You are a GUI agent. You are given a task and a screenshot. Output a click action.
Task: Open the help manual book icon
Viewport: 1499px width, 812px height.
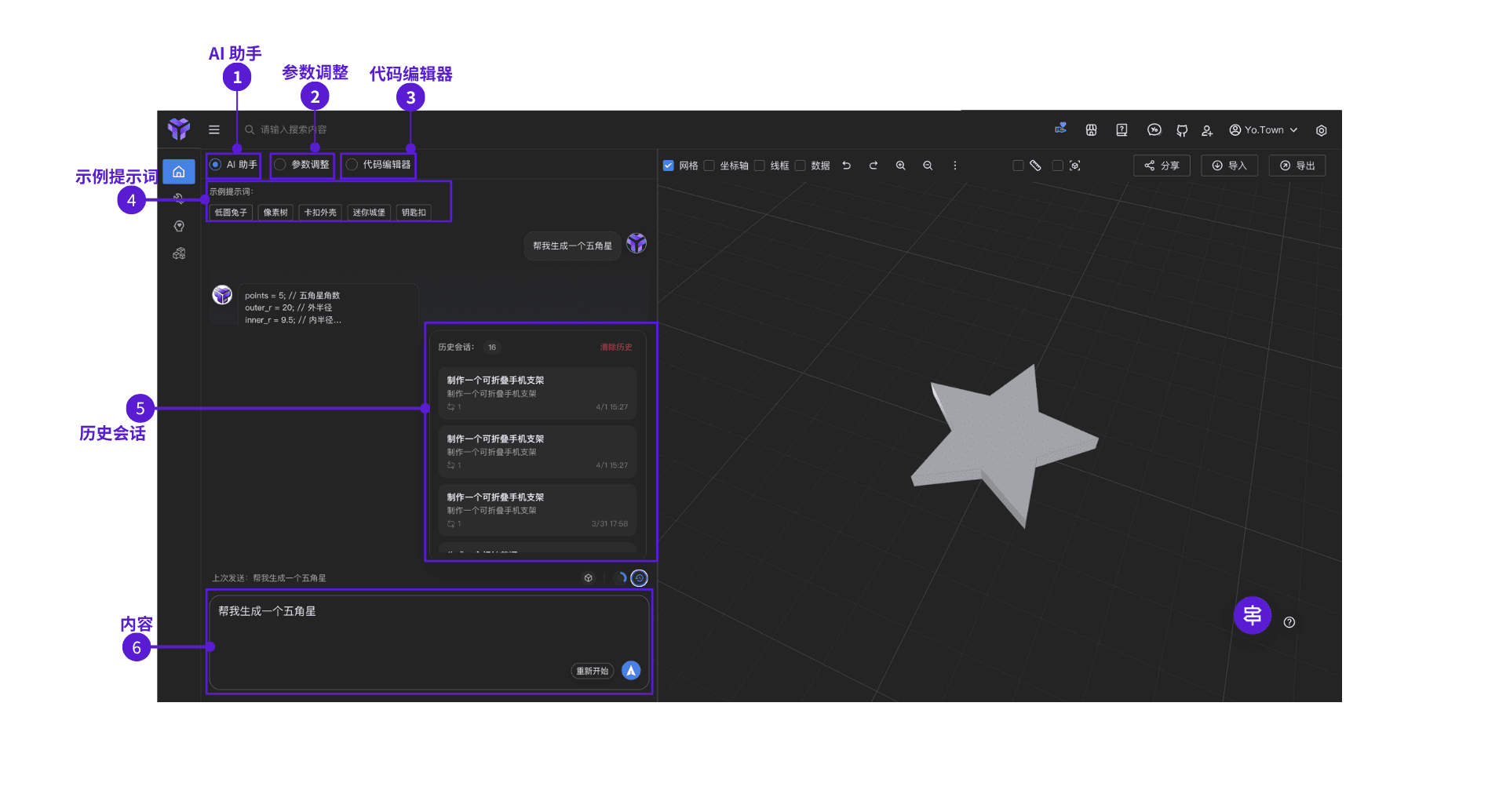pos(1122,130)
